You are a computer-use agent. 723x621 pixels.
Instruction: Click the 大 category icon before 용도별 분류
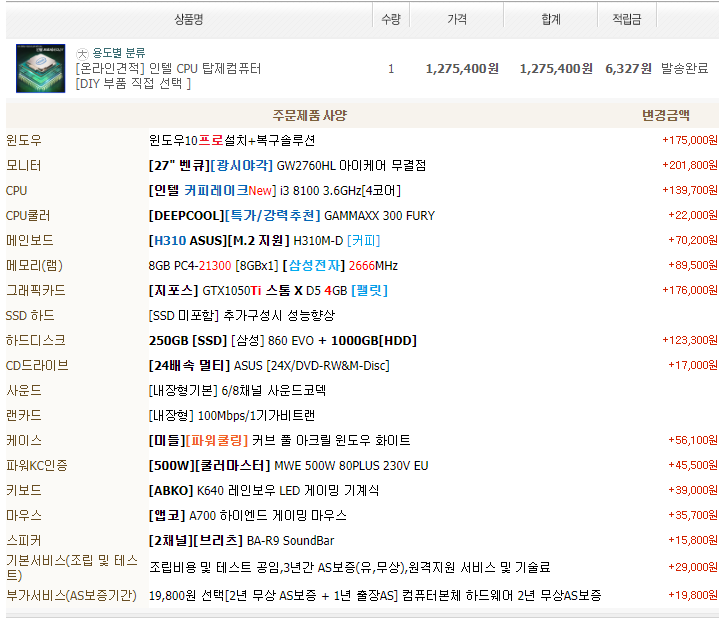pos(82,53)
